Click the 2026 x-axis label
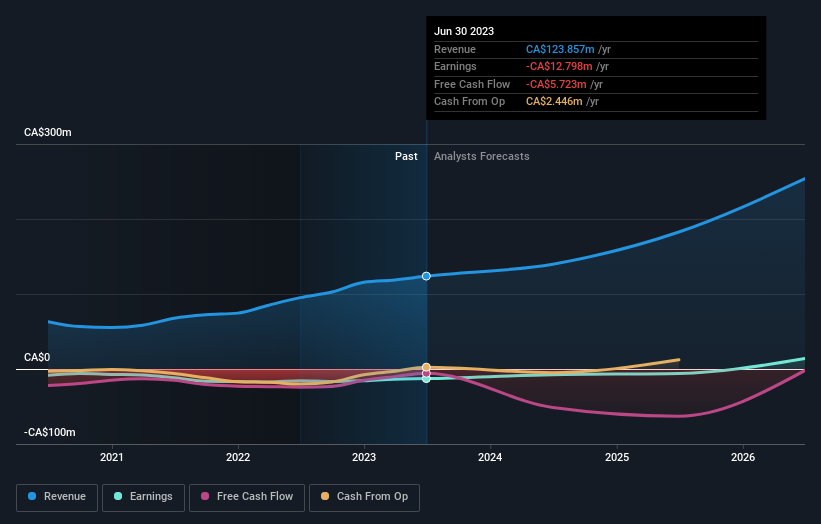The image size is (821, 524). [743, 457]
